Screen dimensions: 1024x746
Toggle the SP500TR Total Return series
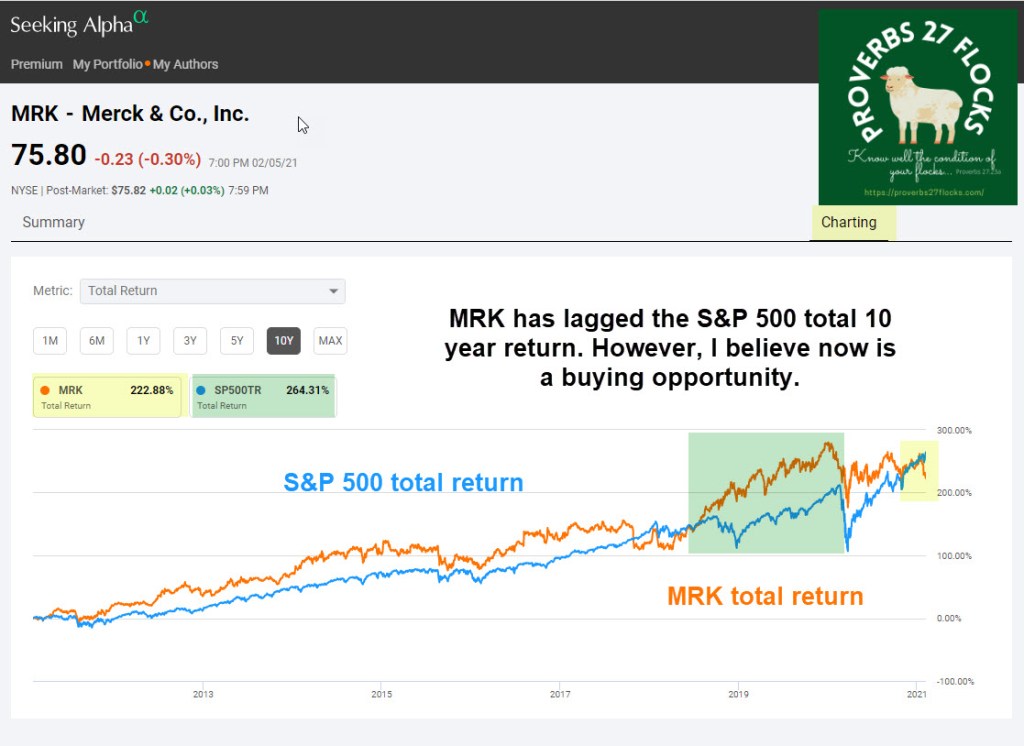pyautogui.click(x=263, y=396)
